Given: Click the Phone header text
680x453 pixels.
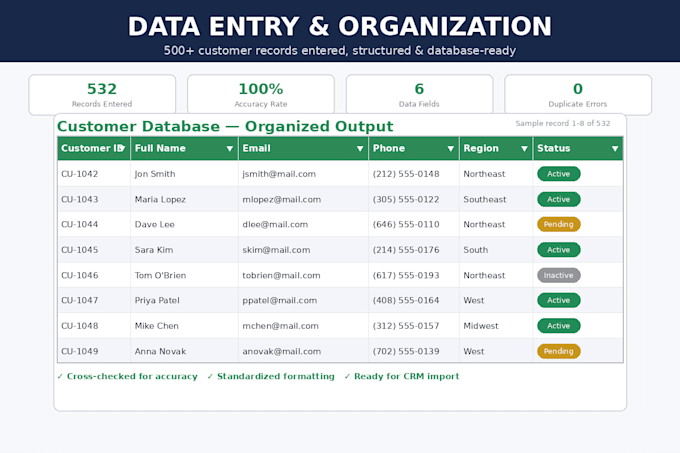Looking at the screenshot, I should click(x=389, y=148).
